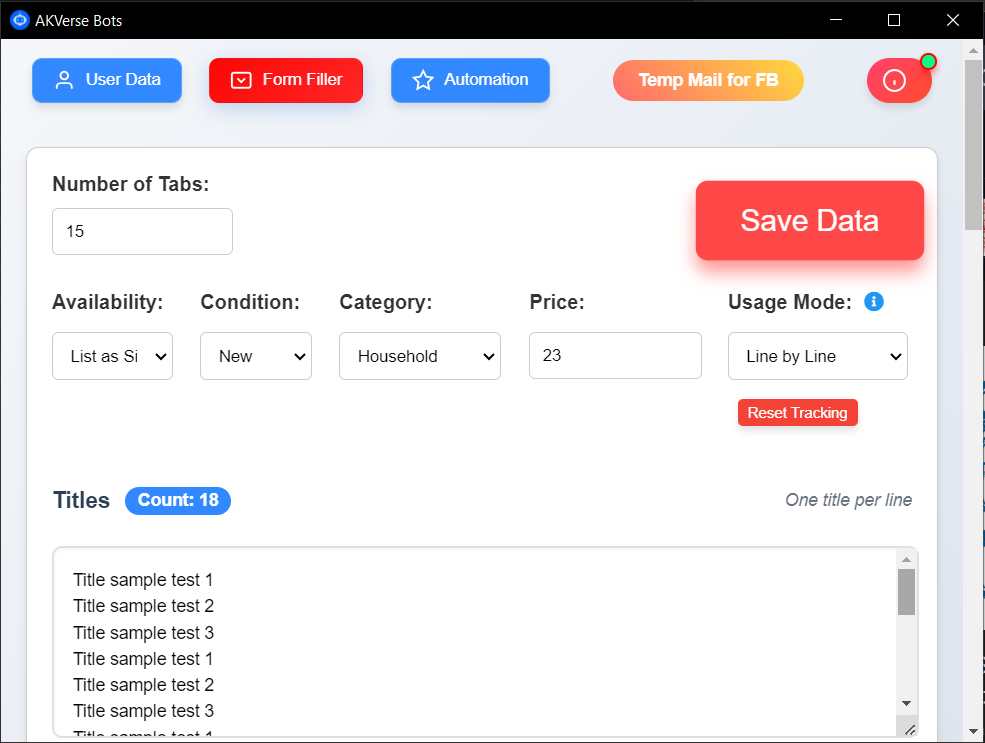Click the Count: 18 badge
This screenshot has height=743, width=985.
(x=178, y=501)
